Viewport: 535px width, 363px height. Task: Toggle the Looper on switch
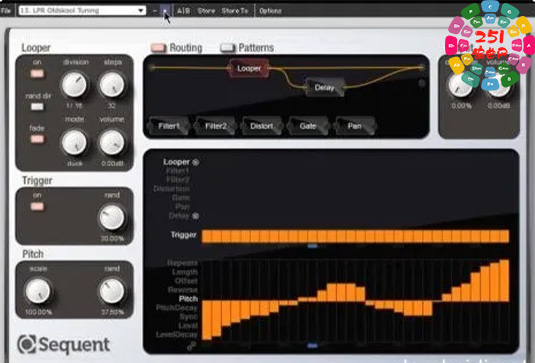(x=37, y=73)
